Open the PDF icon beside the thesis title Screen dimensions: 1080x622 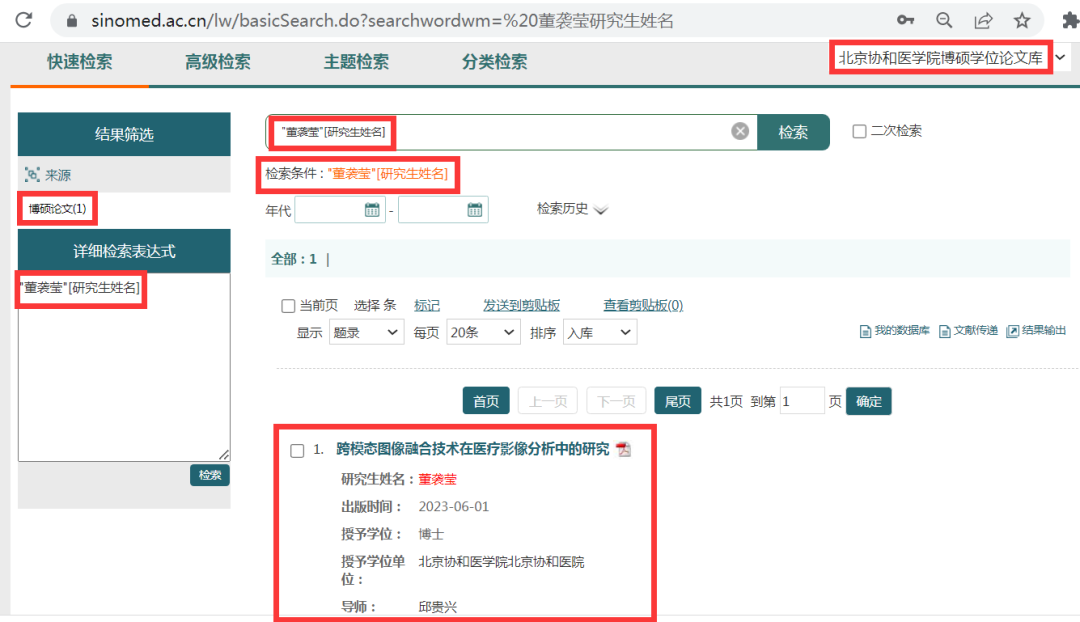(624, 450)
